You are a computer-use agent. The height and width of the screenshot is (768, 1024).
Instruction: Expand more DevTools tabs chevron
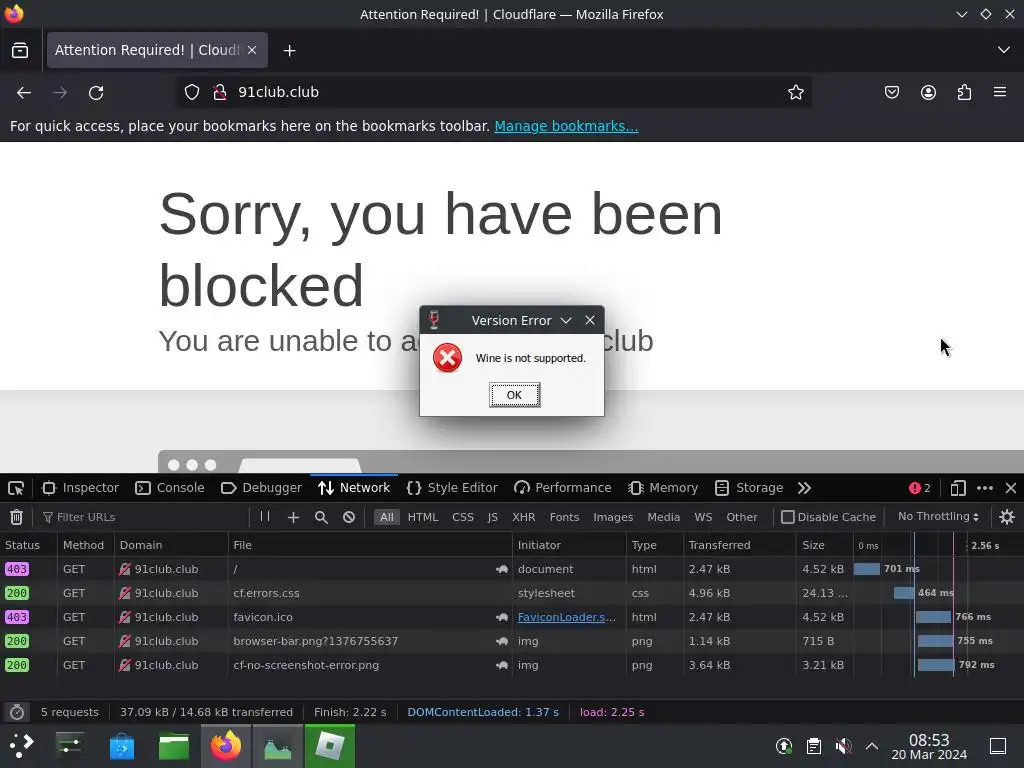point(804,488)
